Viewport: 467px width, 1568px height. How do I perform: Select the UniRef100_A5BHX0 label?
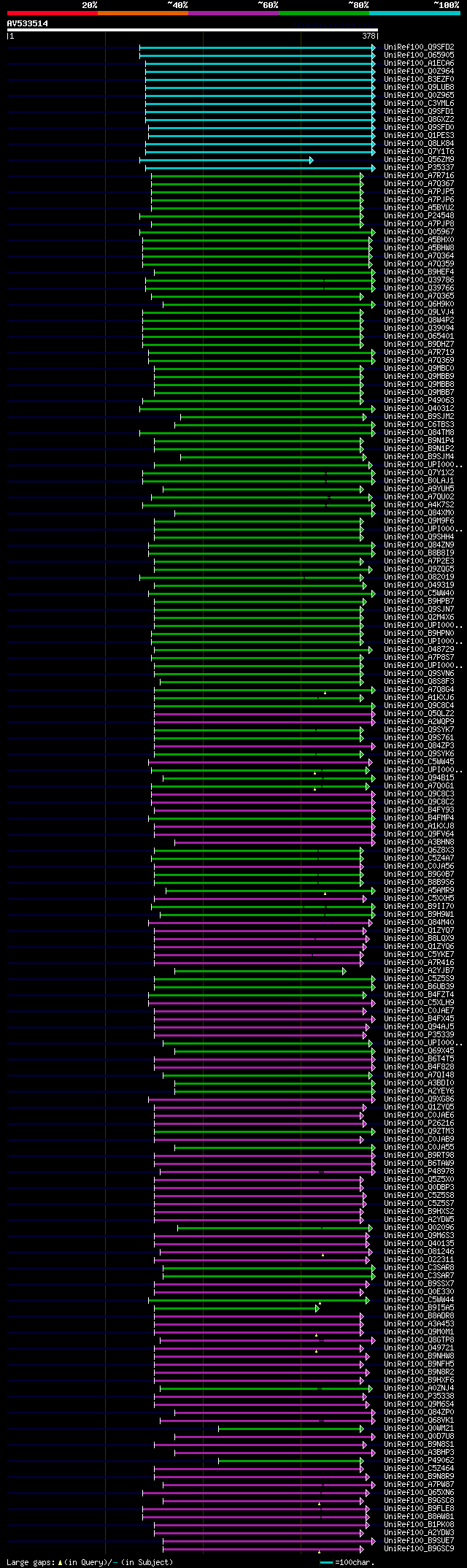[x=419, y=240]
